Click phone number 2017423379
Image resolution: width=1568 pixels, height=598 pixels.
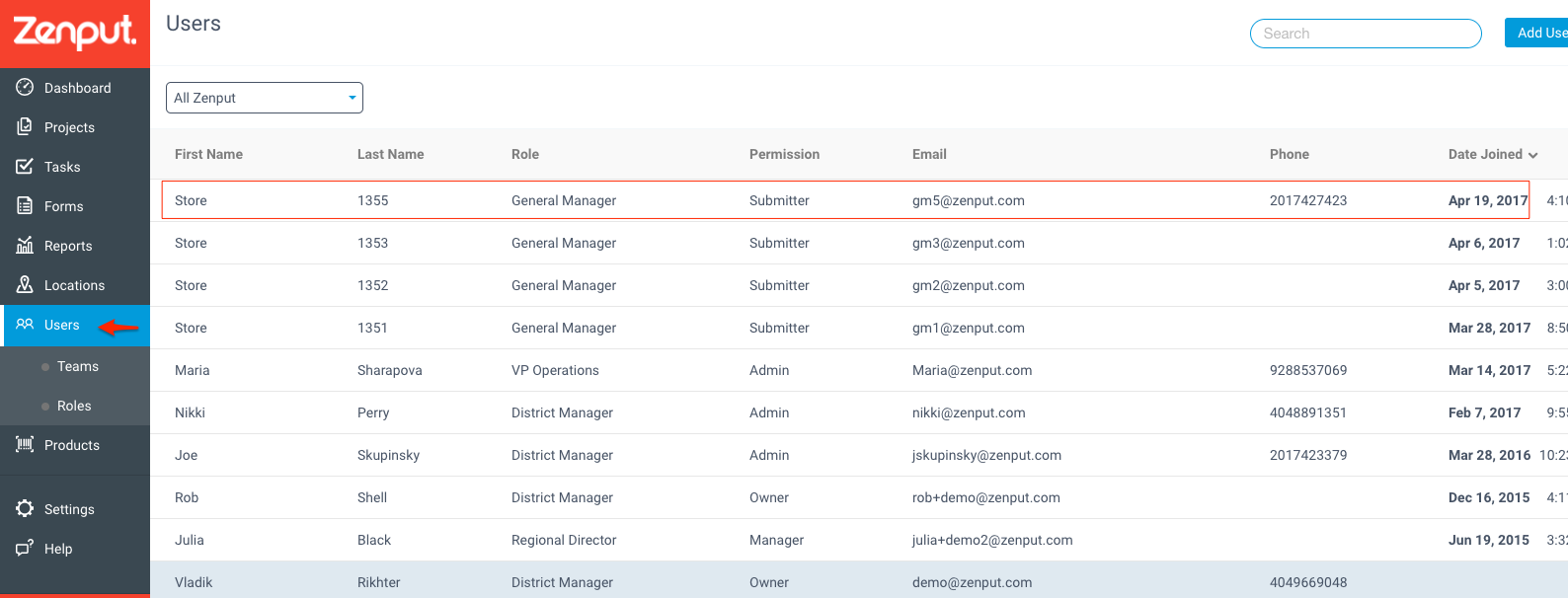click(x=1308, y=455)
